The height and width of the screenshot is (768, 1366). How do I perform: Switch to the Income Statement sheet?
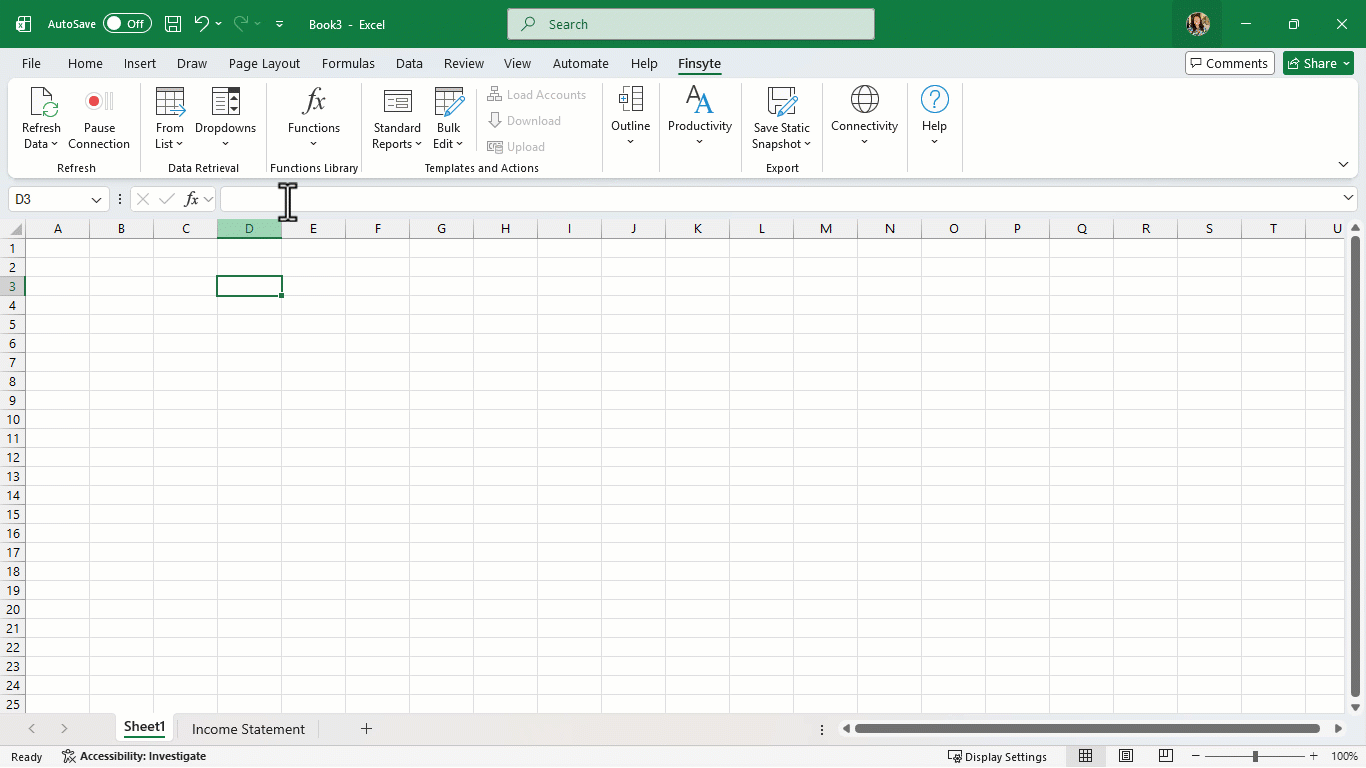pyautogui.click(x=248, y=729)
